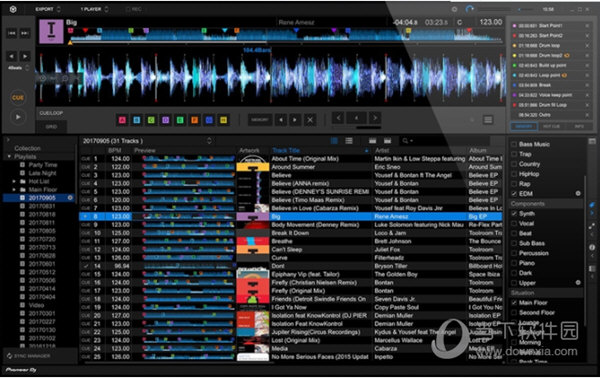The height and width of the screenshot is (378, 600).
Task: Go to previous memory cue arrow
Action: point(281,120)
